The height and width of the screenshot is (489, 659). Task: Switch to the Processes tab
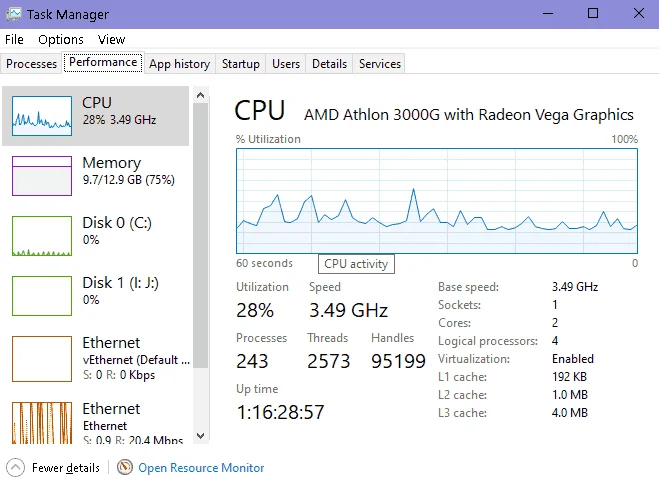(x=32, y=64)
